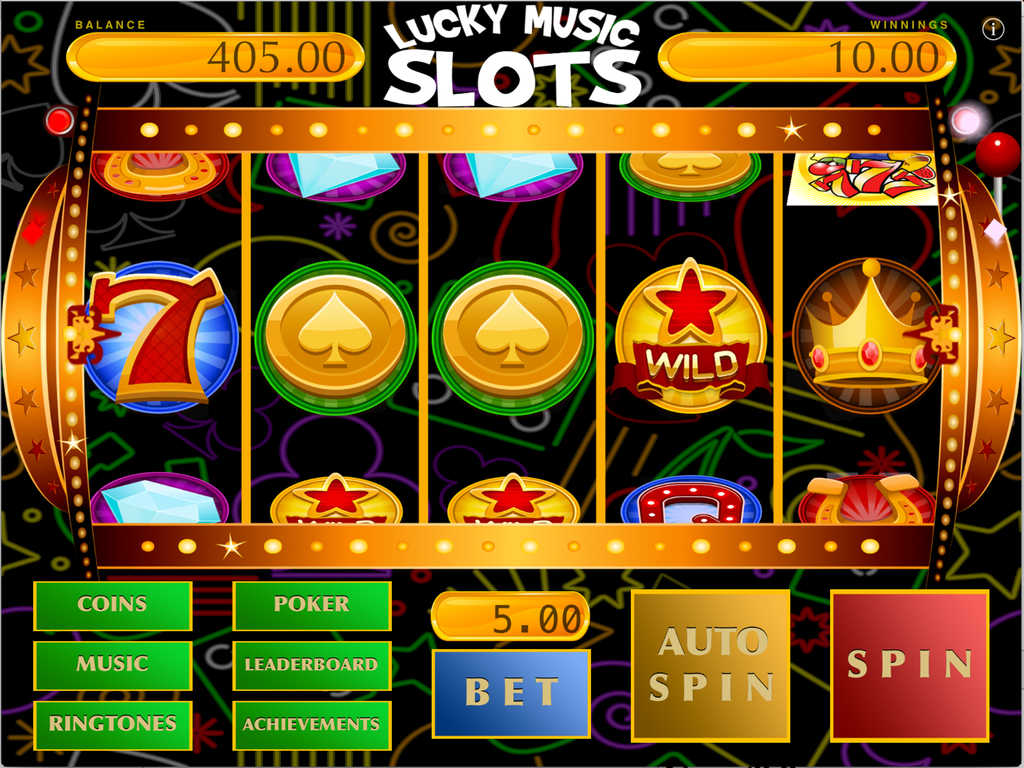Click the gold spade coin on third reel
The height and width of the screenshot is (768, 1024).
[513, 337]
